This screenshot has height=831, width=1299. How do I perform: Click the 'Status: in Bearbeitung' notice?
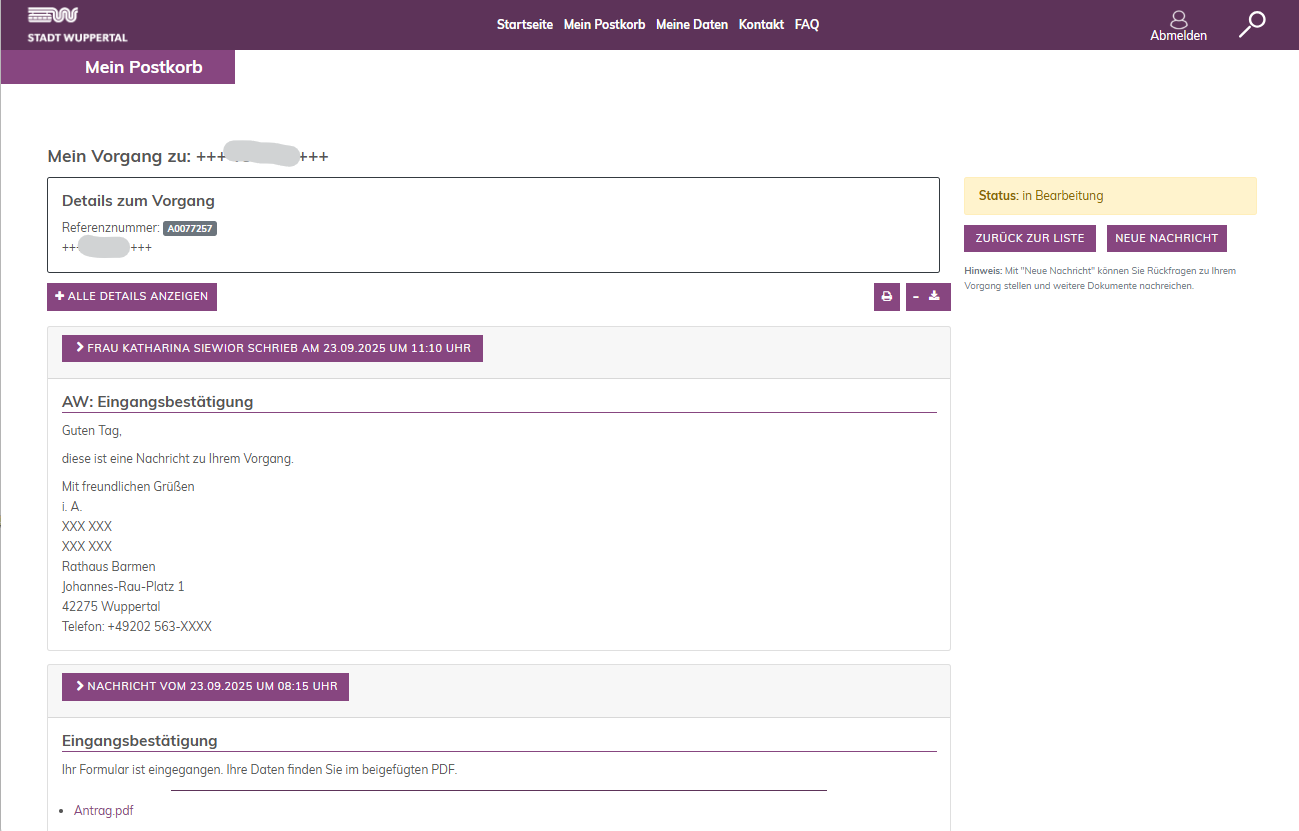1109,196
